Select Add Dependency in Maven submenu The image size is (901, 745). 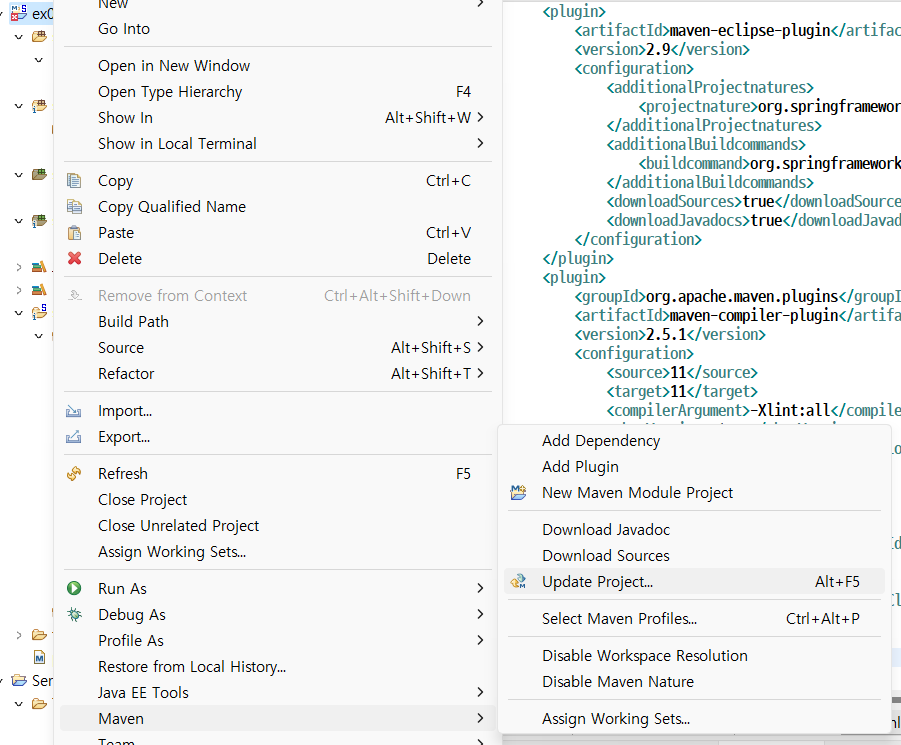(600, 441)
